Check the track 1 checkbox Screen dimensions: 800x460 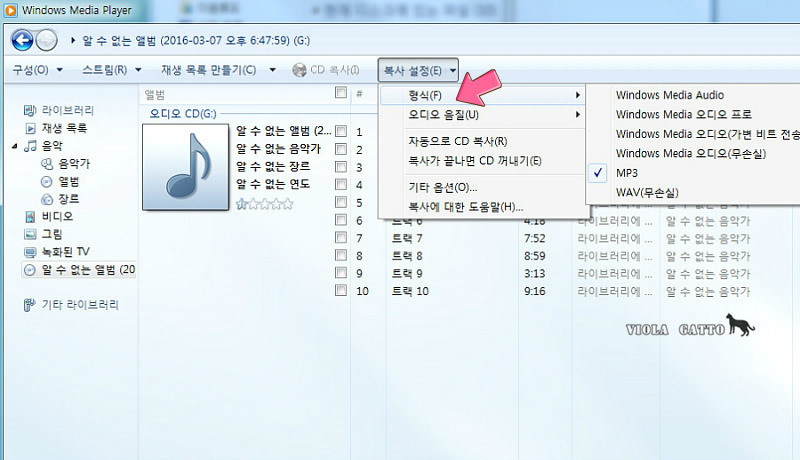click(341, 132)
